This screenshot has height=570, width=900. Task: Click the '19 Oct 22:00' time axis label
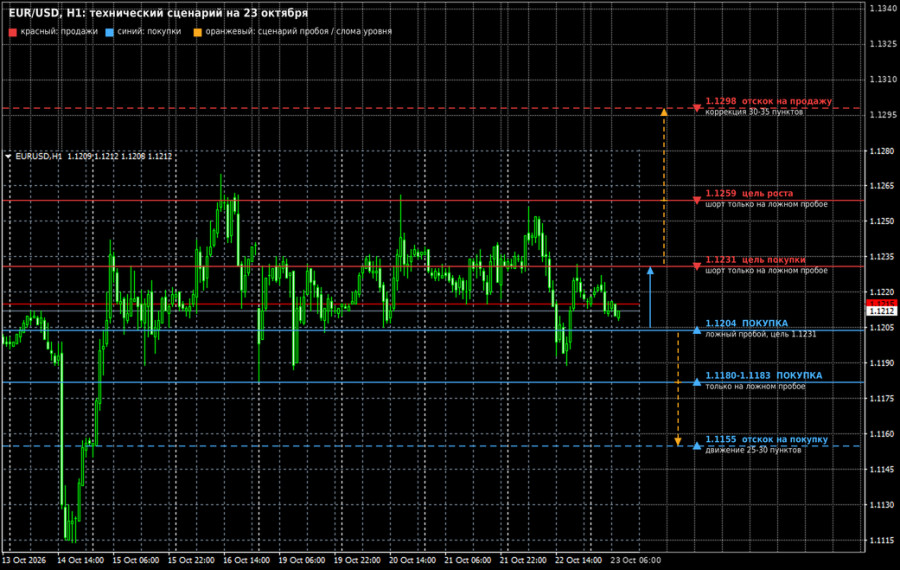point(357,560)
